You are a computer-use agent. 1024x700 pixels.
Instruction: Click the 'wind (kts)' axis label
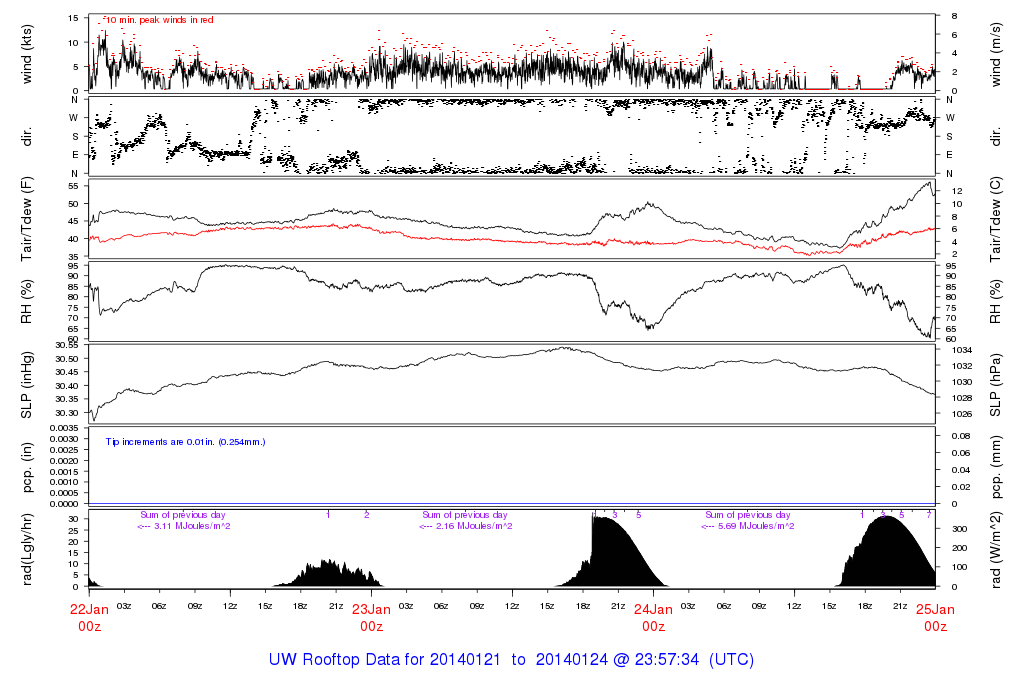[x=27, y=53]
